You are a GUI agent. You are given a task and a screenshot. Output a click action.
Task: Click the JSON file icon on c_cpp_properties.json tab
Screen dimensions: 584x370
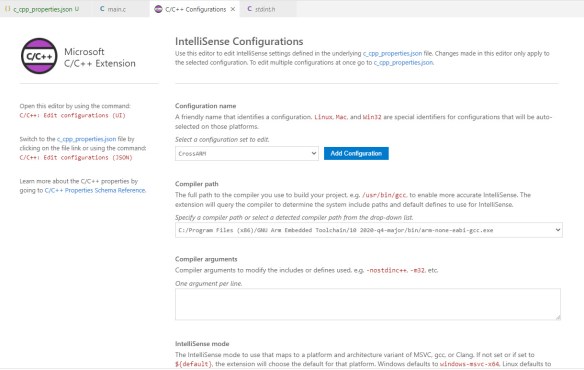(8, 9)
